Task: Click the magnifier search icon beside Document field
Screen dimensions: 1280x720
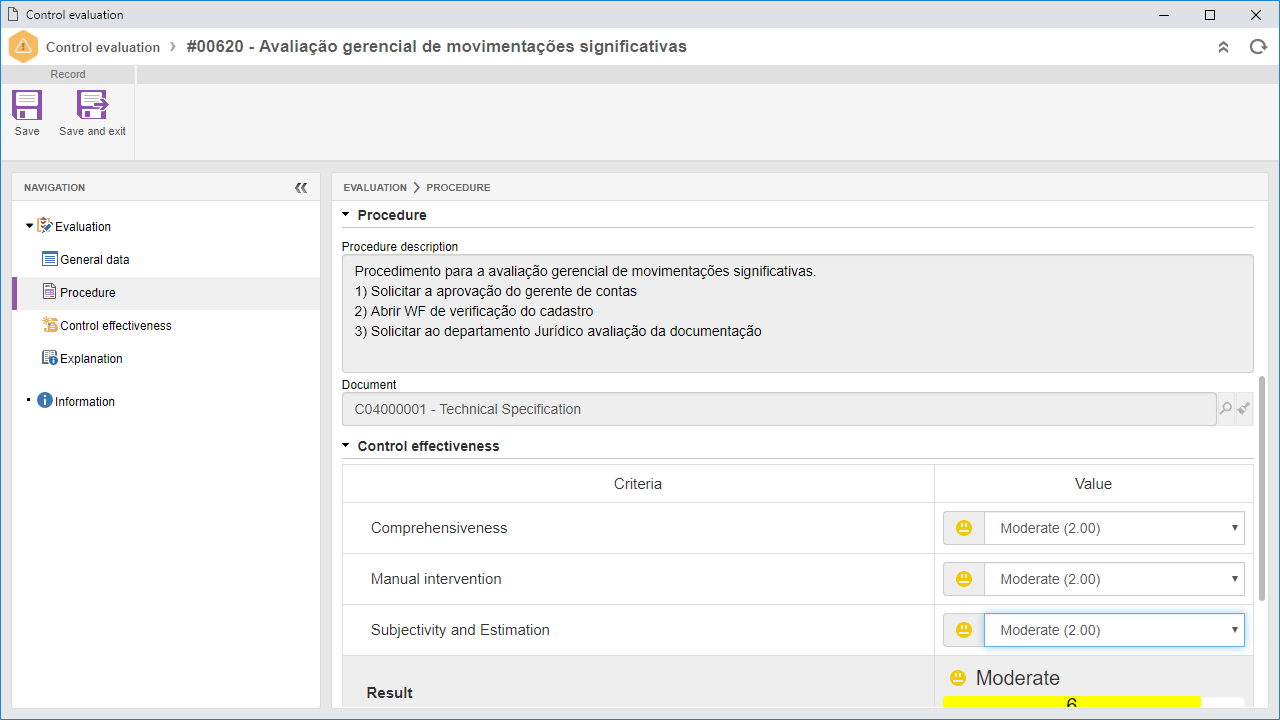Action: coord(1226,409)
